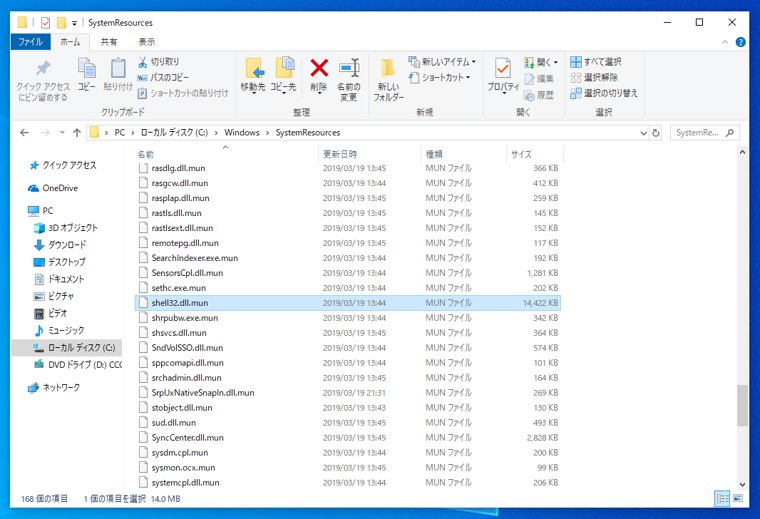
Task: Select デスクトップ in navigation pane
Action: pyautogui.click(x=60, y=262)
